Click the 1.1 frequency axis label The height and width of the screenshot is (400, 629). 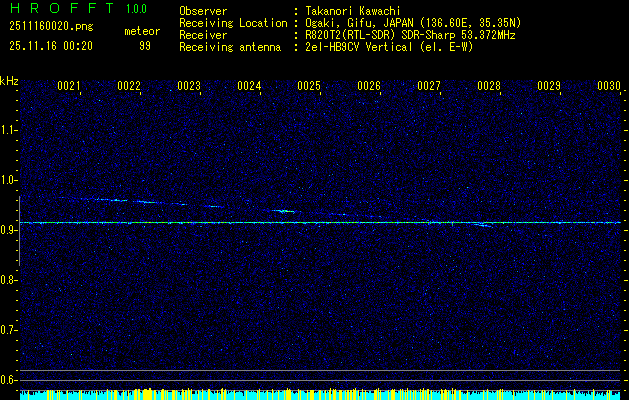tap(9, 130)
